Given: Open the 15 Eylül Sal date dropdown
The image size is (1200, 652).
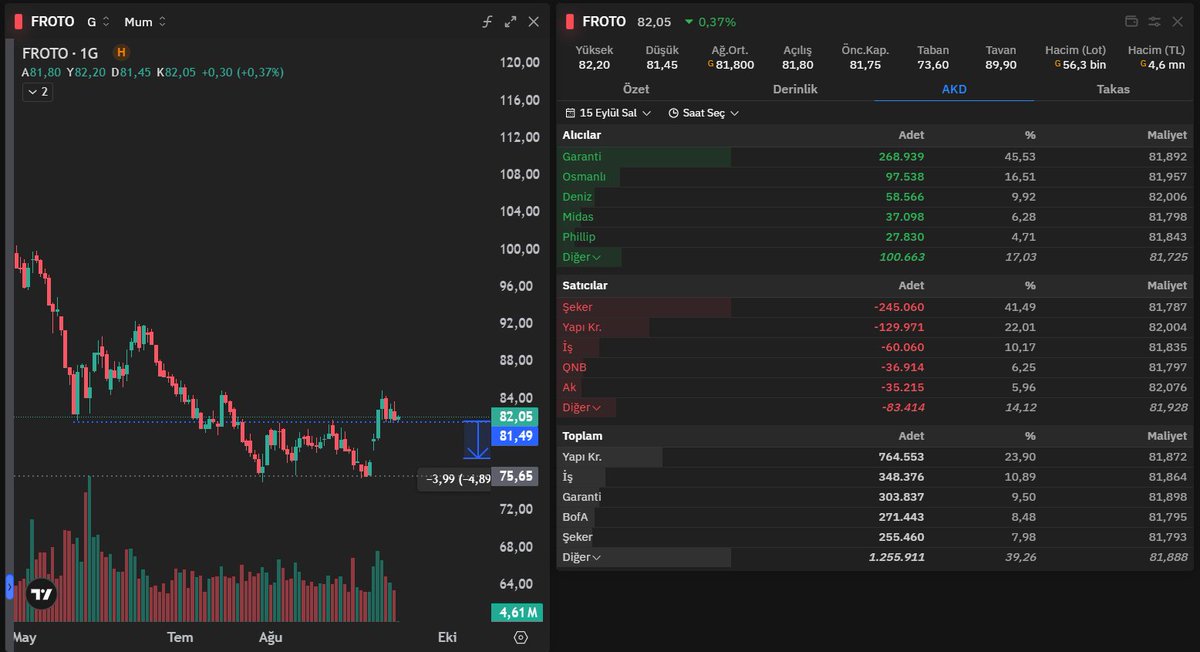Looking at the screenshot, I should point(608,113).
